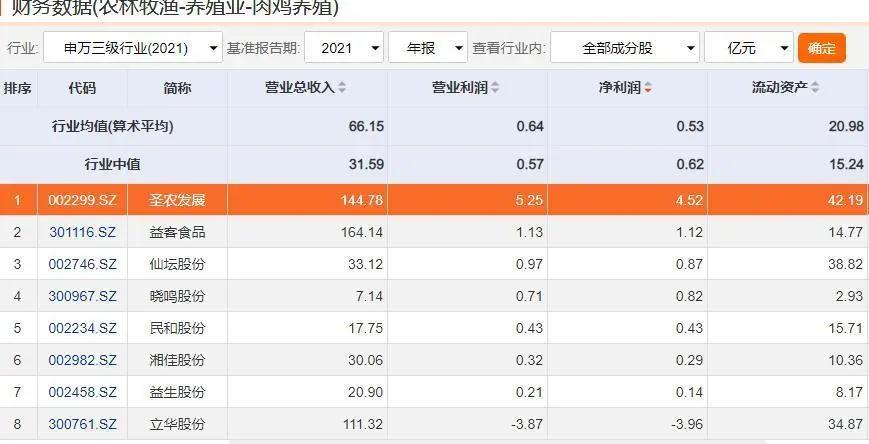
Task: Click 益生股份 revenue value 20.90
Action: (x=366, y=392)
